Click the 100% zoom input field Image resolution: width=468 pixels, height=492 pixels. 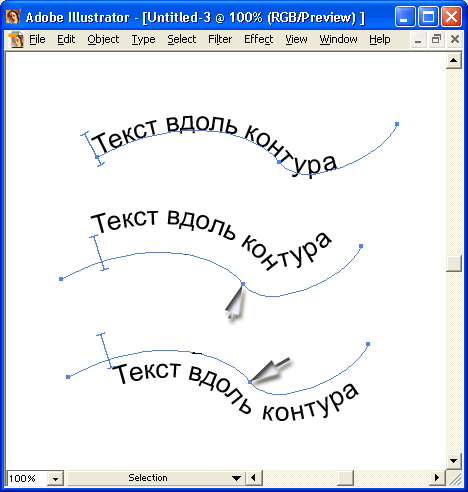(27, 479)
